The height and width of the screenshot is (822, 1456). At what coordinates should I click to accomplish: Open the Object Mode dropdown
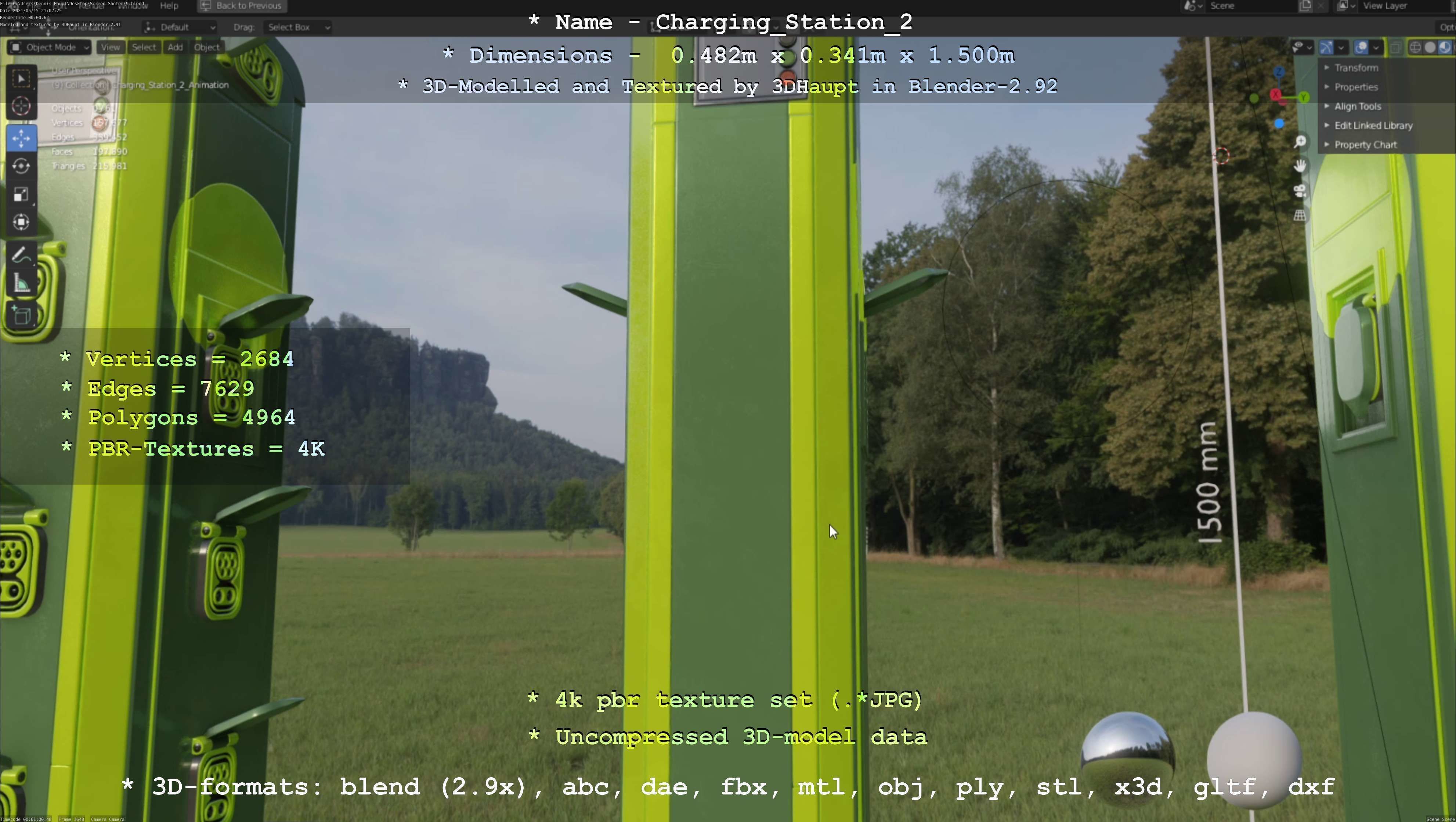[x=50, y=47]
